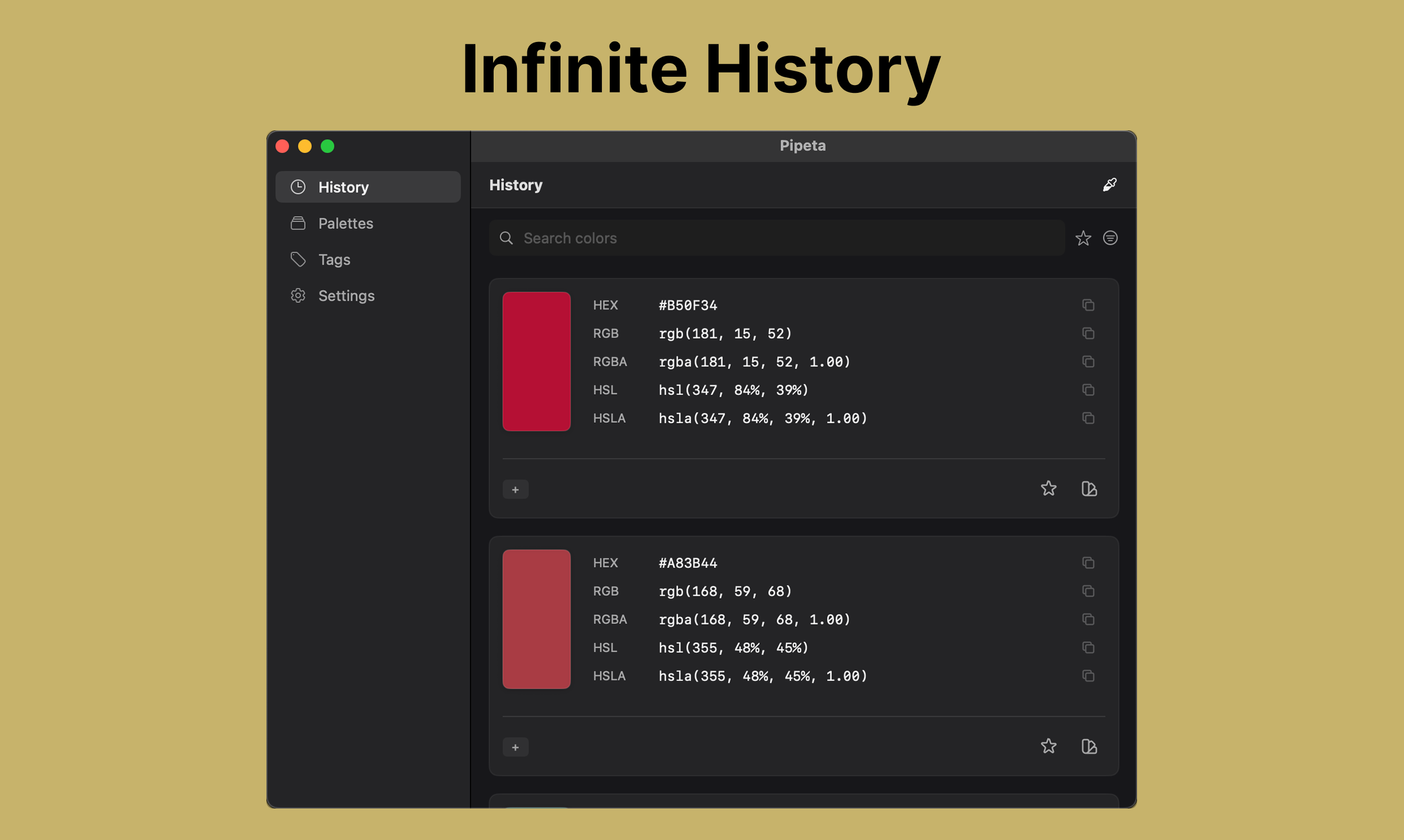Copy the HEX value #B50F34
This screenshot has width=1404, height=840.
click(x=1088, y=305)
